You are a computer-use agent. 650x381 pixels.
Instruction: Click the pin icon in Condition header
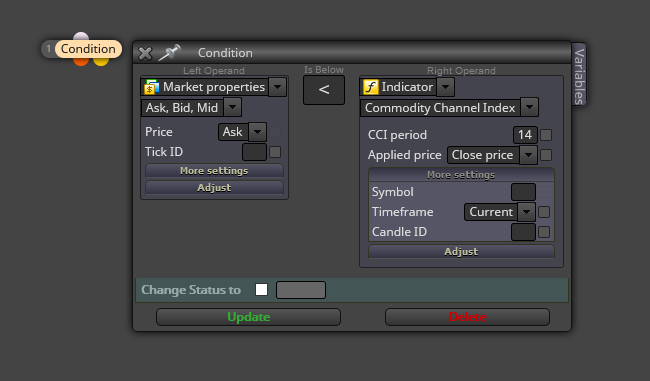[170, 53]
